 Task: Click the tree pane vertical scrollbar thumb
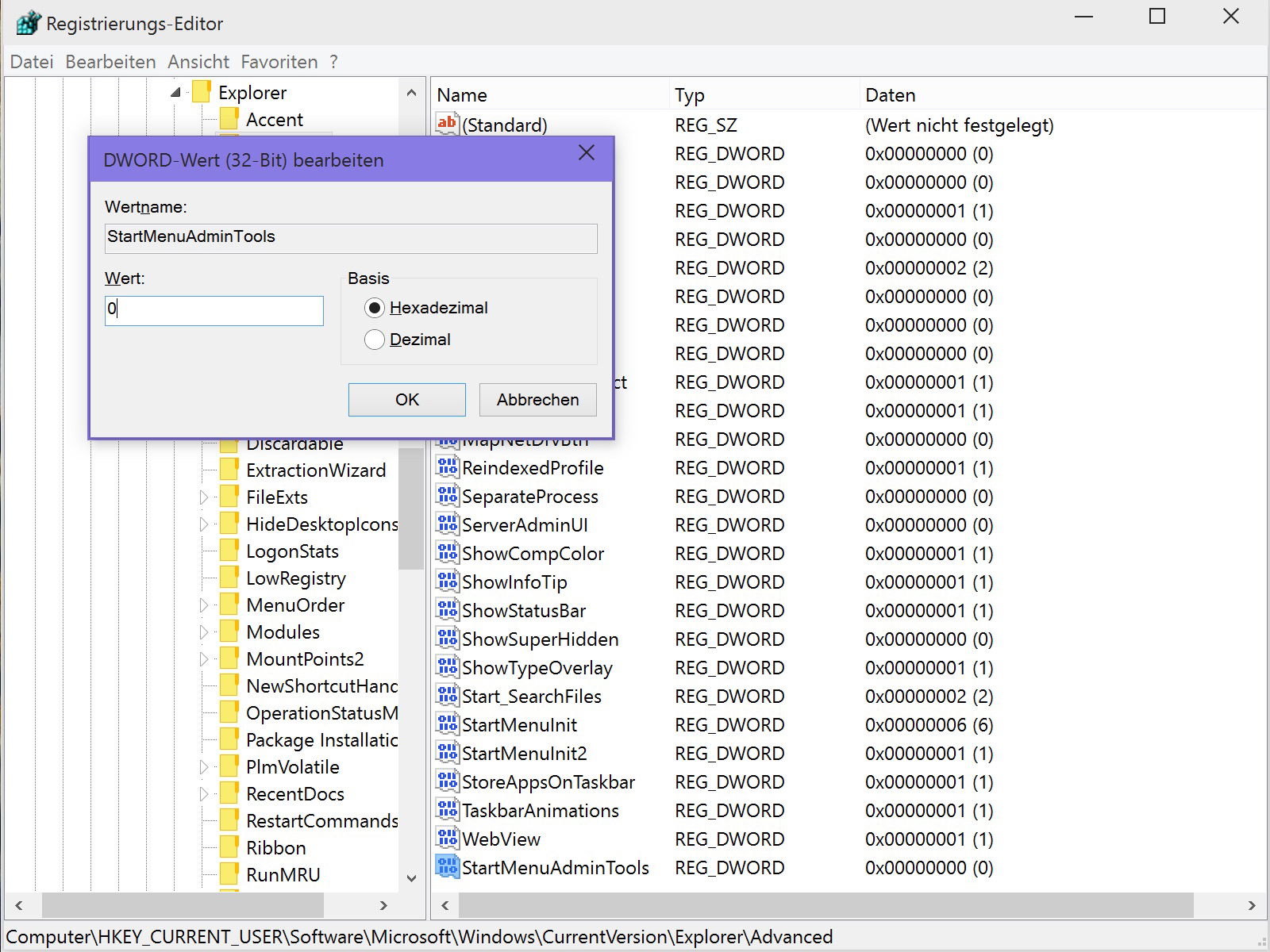411,508
